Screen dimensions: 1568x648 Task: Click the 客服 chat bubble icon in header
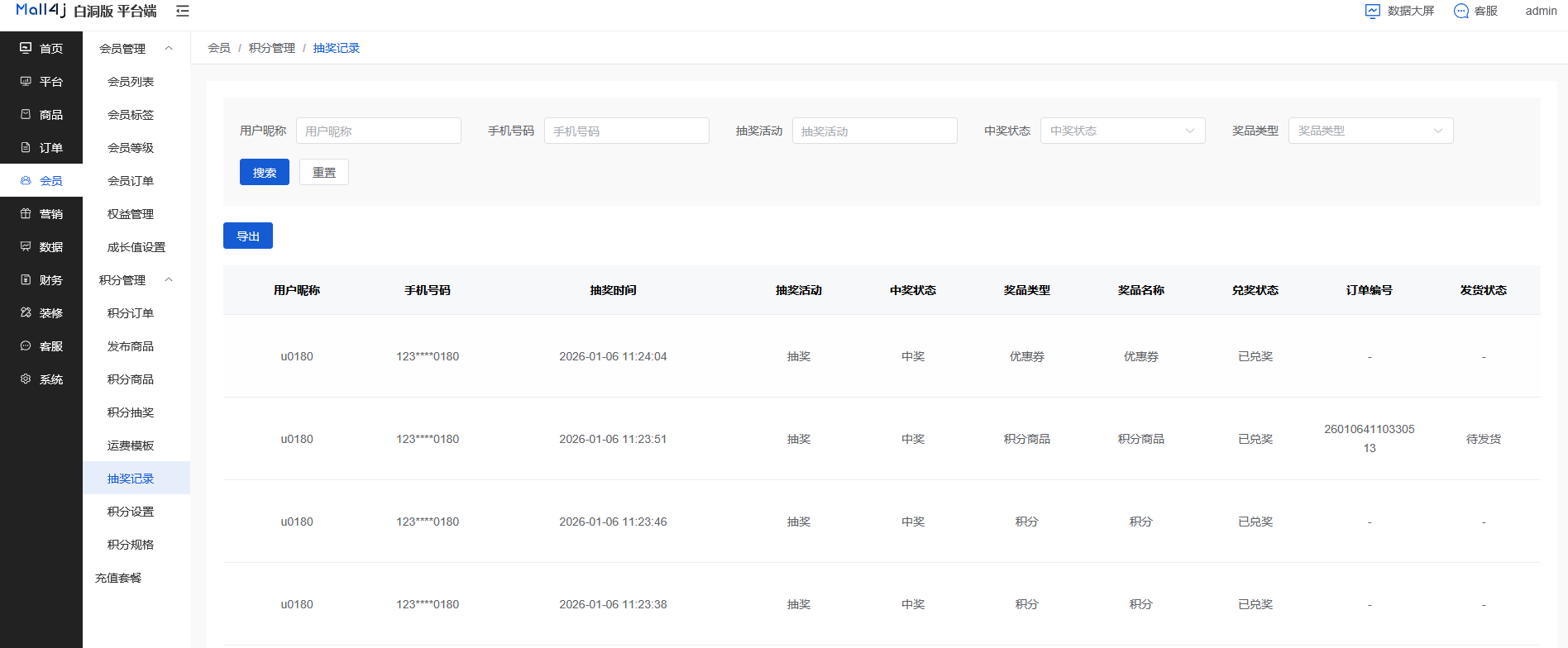(1461, 11)
